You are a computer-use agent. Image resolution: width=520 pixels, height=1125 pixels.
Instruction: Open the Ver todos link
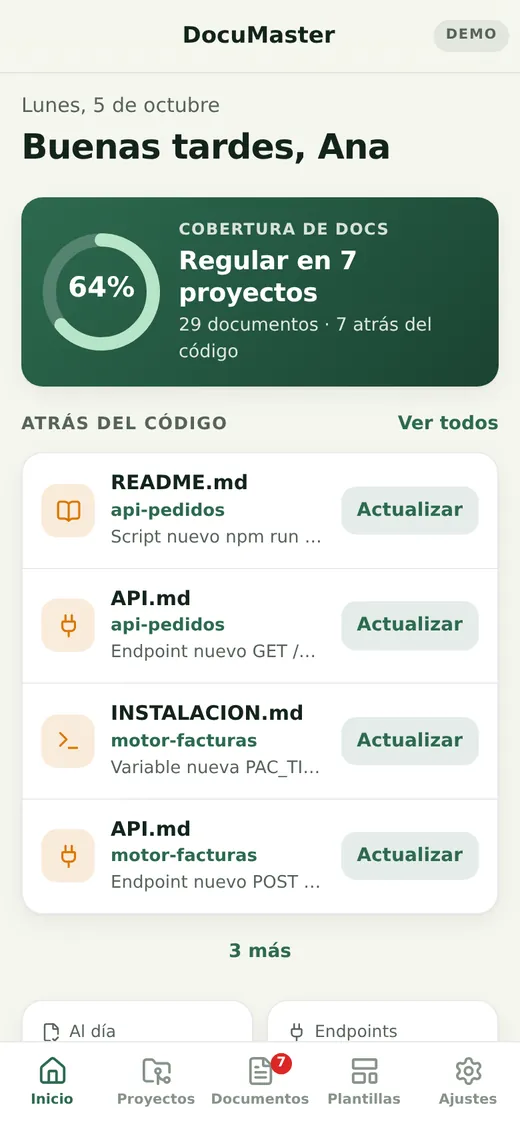448,423
